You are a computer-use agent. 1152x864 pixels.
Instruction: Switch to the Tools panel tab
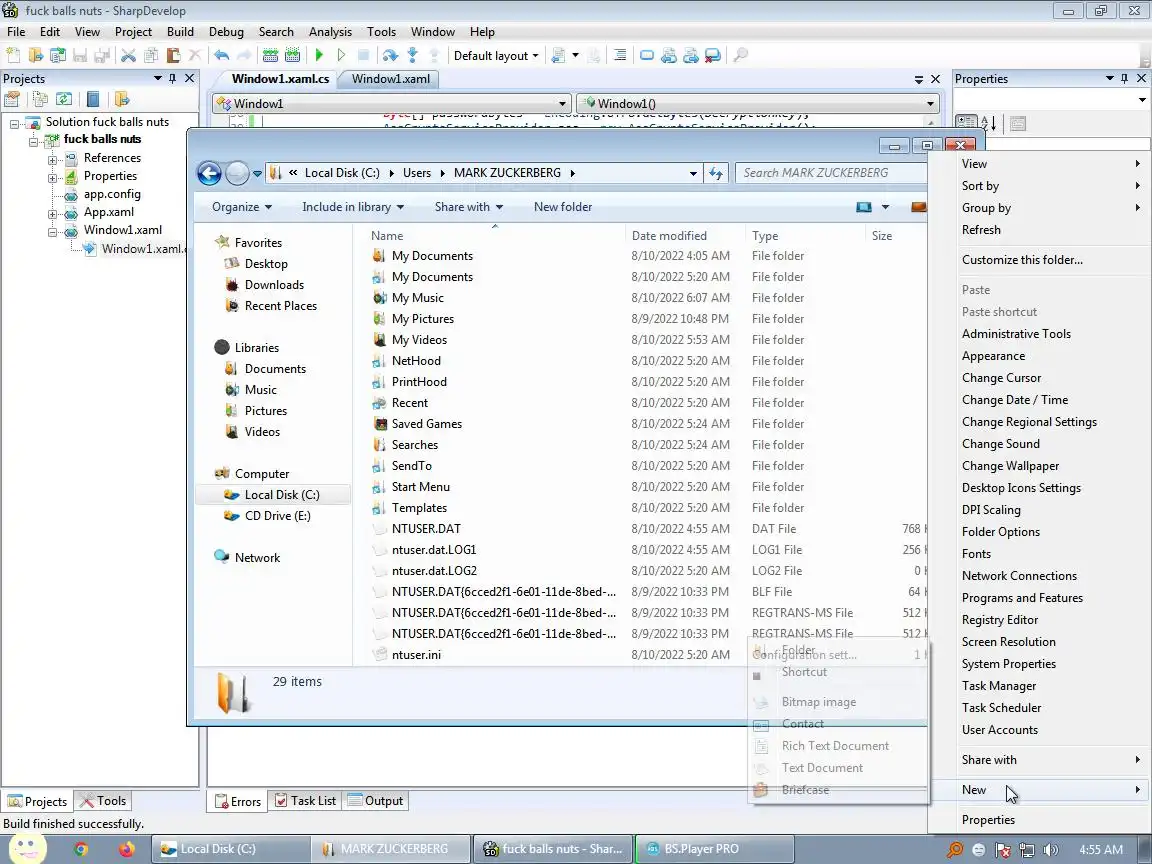click(103, 801)
